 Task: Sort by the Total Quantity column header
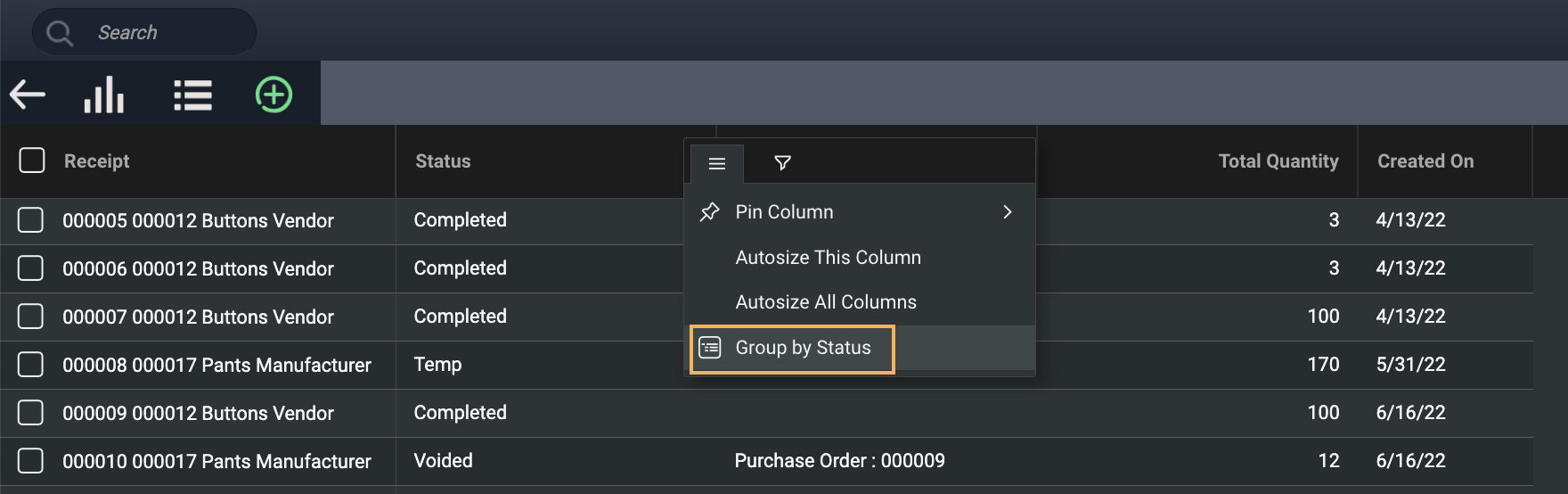pos(1278,161)
